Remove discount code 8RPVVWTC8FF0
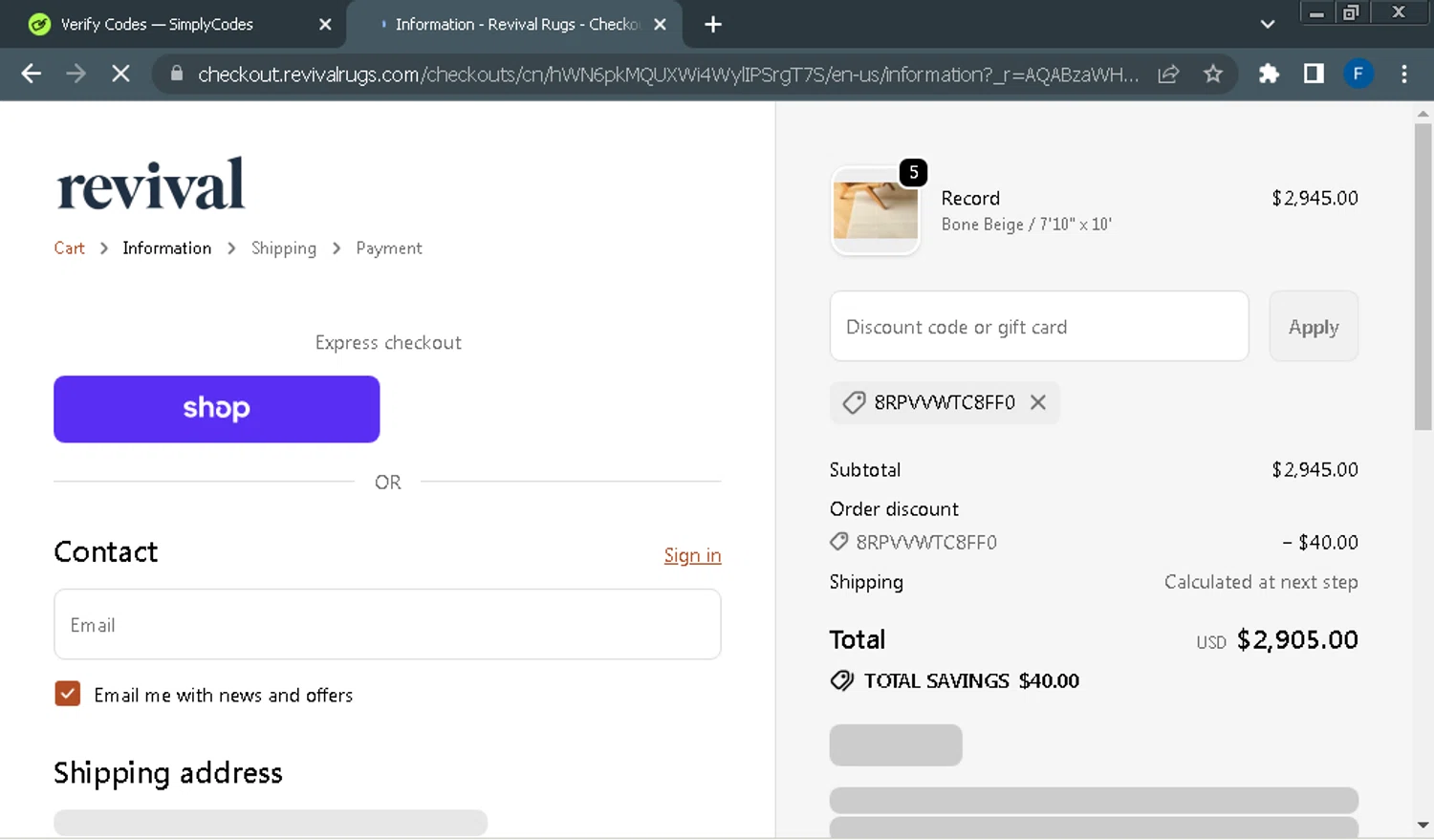 click(1038, 402)
